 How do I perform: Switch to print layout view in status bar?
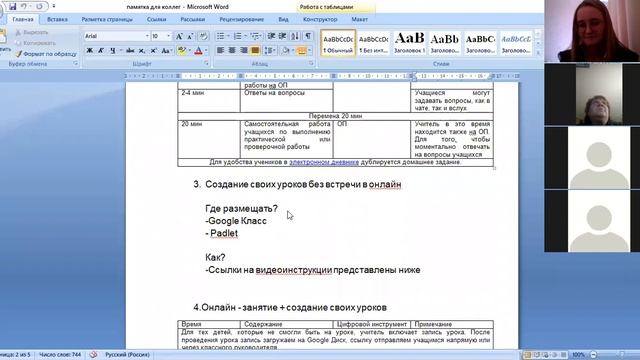[x=527, y=355]
